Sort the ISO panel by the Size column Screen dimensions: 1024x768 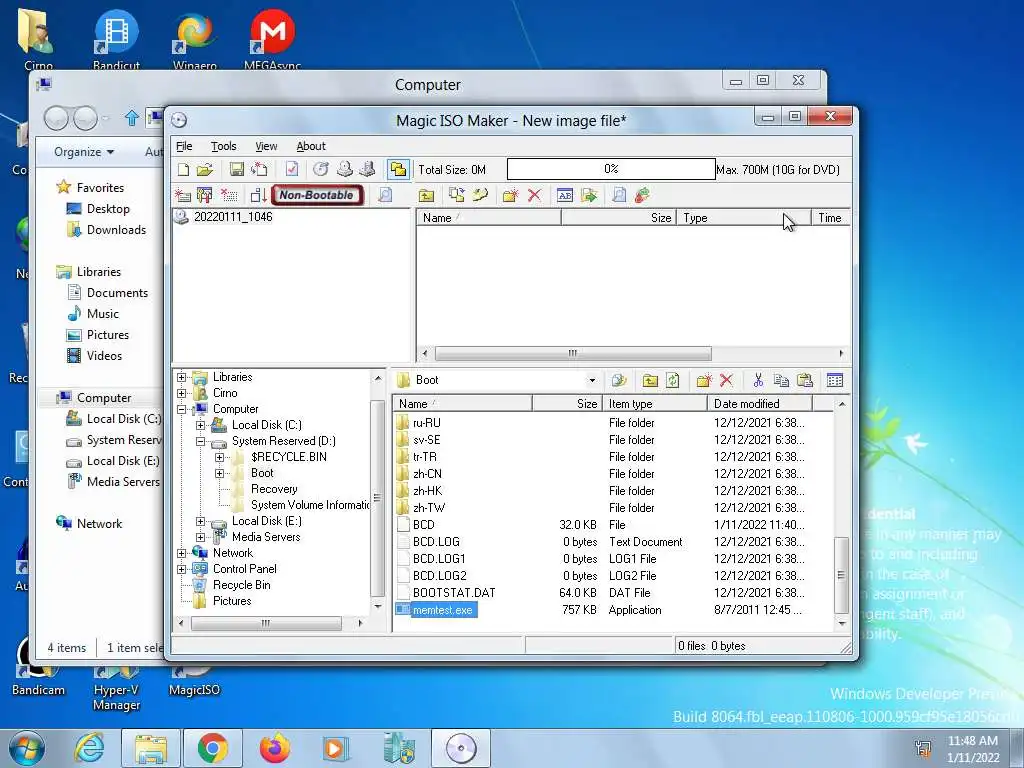(x=618, y=218)
